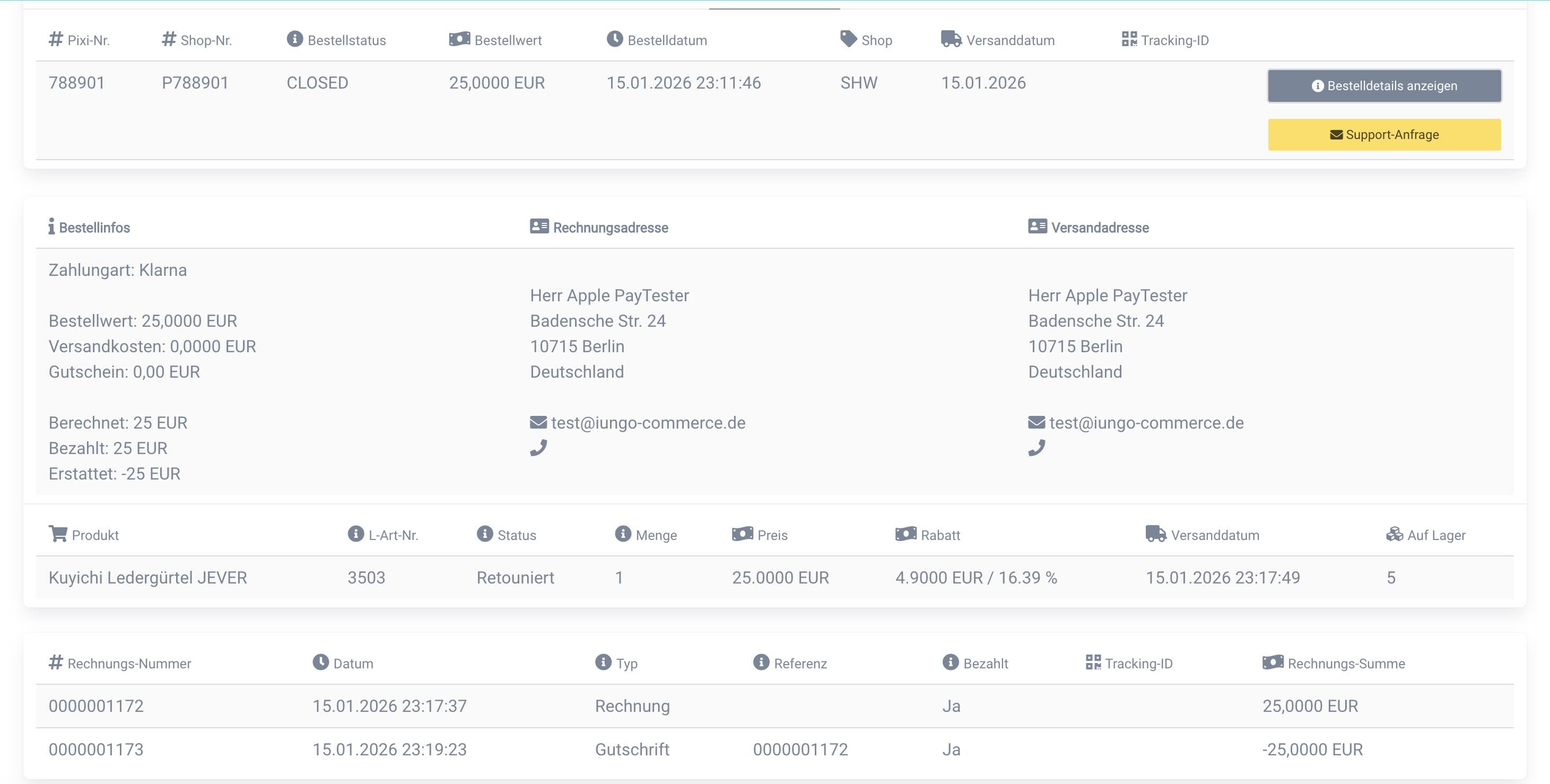The image size is (1550, 784).
Task: Click the clock icon beside Bestelldatum
Action: 614,39
